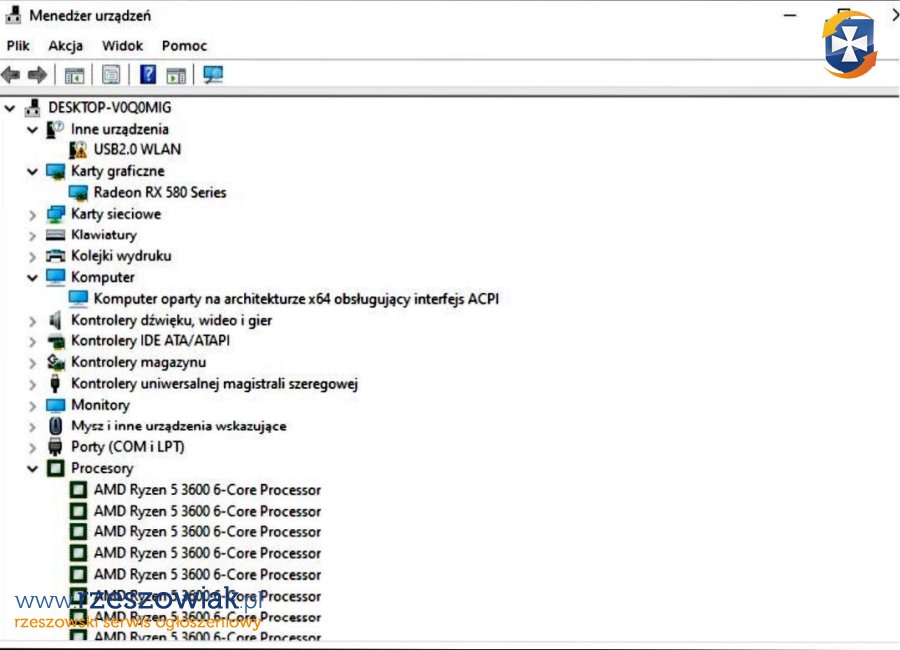Expand the Porty (COM i LPT) branch
900x650 pixels.
[33, 447]
